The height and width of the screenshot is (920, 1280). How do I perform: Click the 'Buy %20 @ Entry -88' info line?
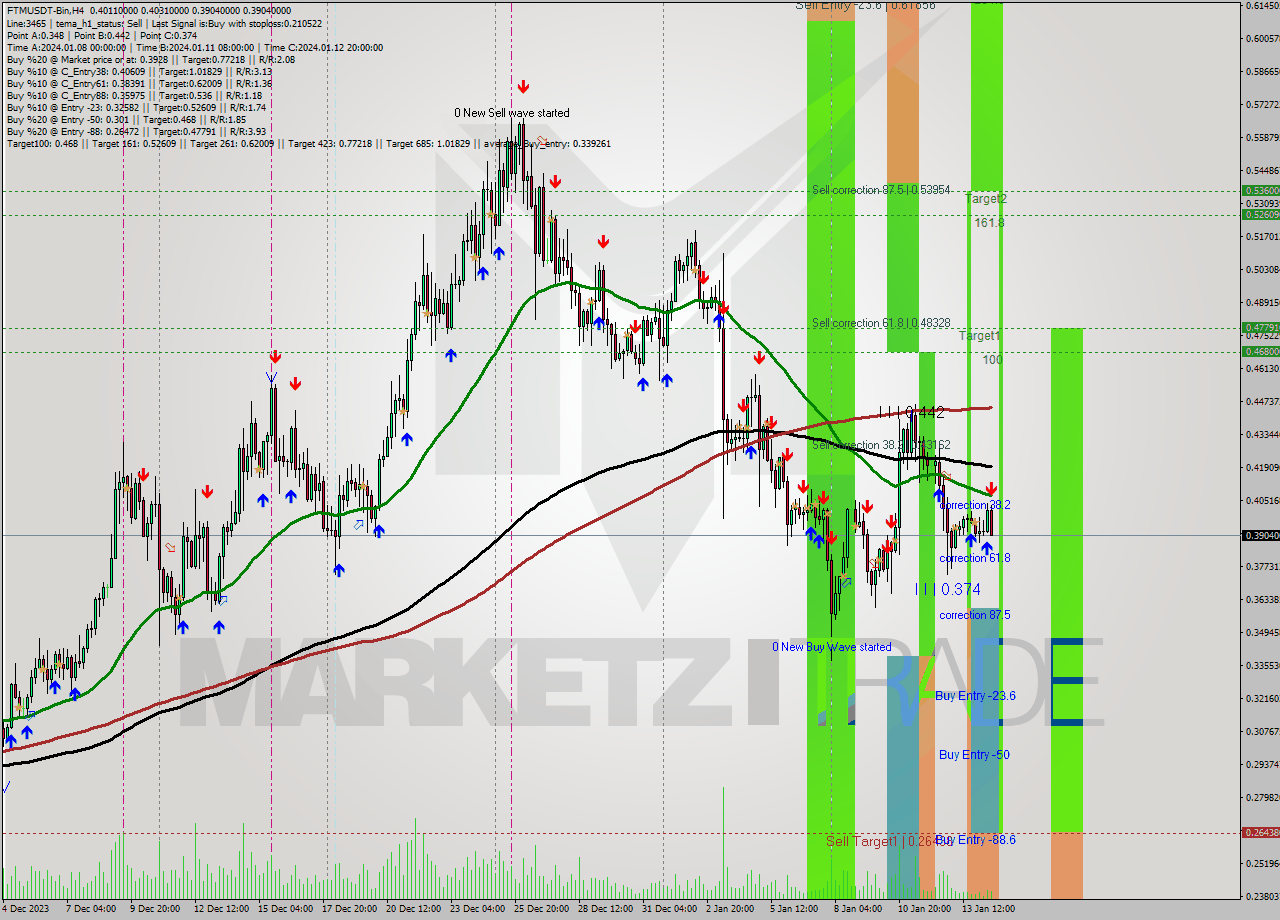(136, 132)
